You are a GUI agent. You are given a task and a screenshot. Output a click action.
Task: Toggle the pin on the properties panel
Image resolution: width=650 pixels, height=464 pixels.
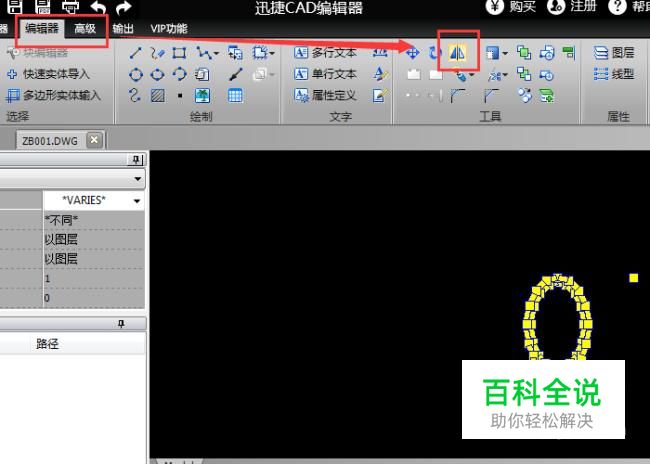[136, 160]
